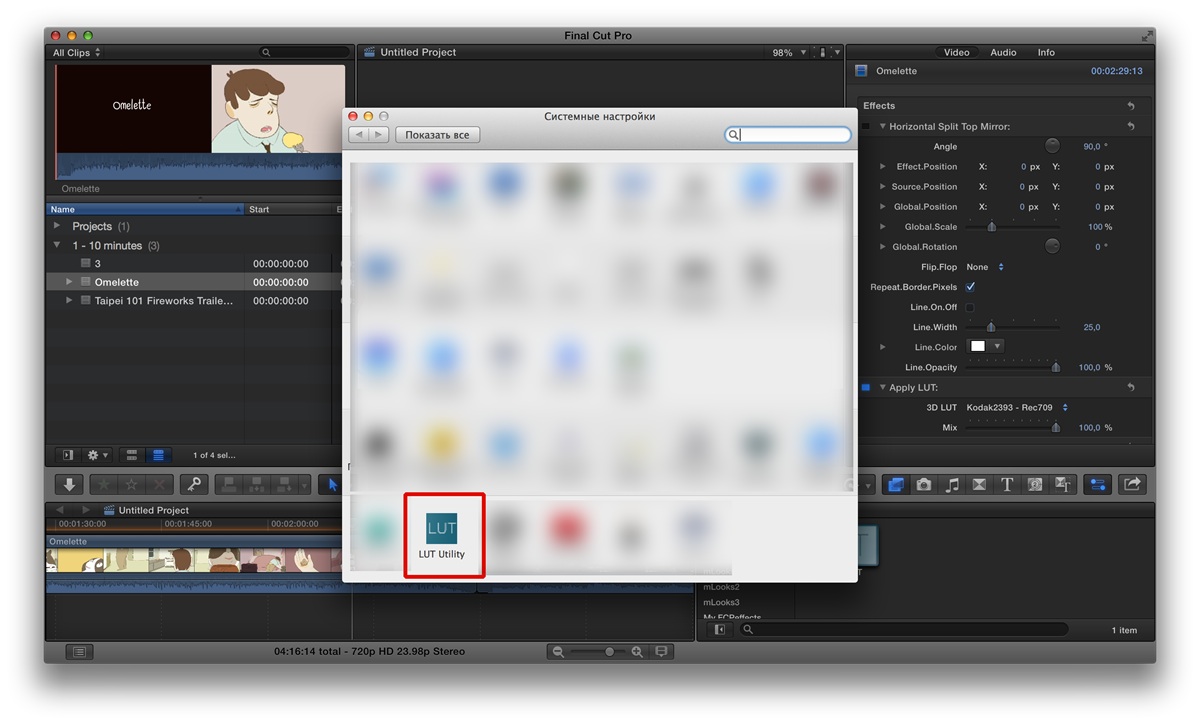Open the keyword editor key icon

[x=193, y=484]
